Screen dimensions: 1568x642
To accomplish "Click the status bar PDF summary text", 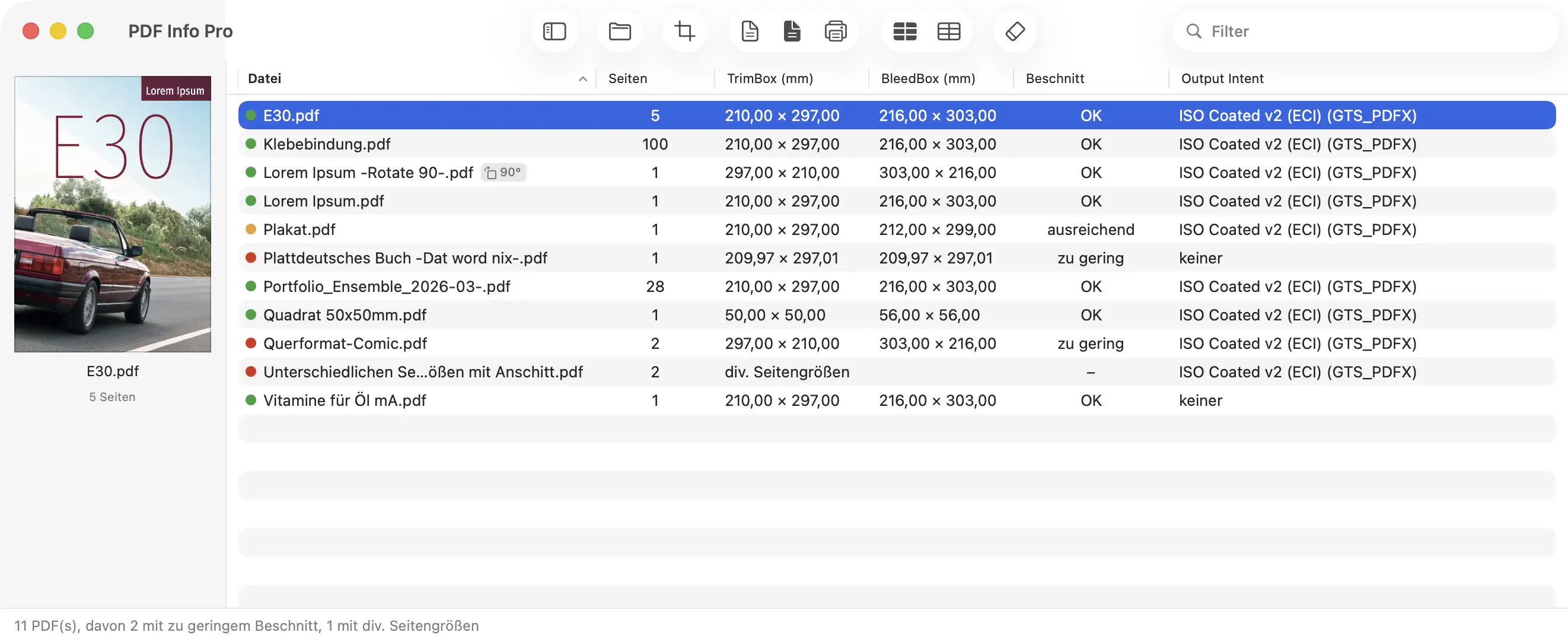I will click(247, 625).
